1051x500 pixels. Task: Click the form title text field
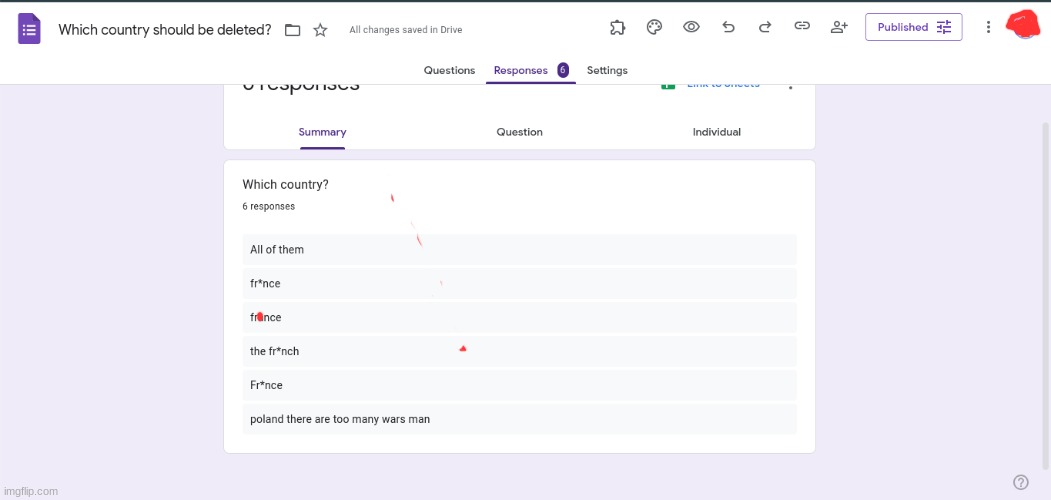click(x=165, y=30)
